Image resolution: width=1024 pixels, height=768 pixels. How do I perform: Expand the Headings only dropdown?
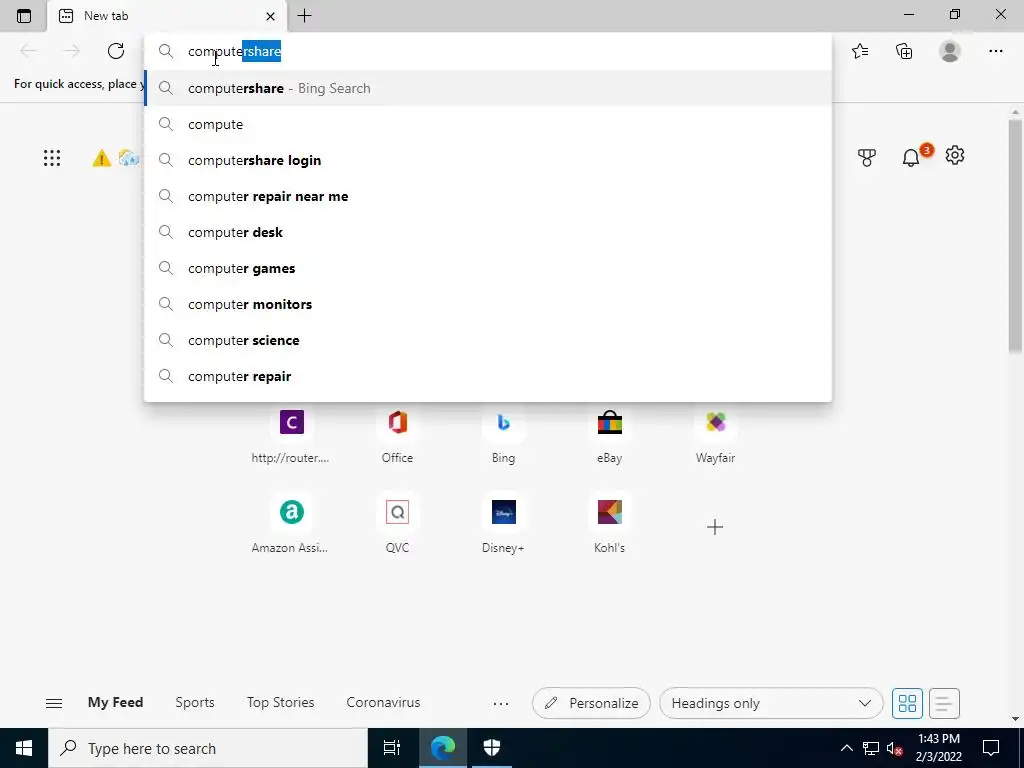click(771, 703)
